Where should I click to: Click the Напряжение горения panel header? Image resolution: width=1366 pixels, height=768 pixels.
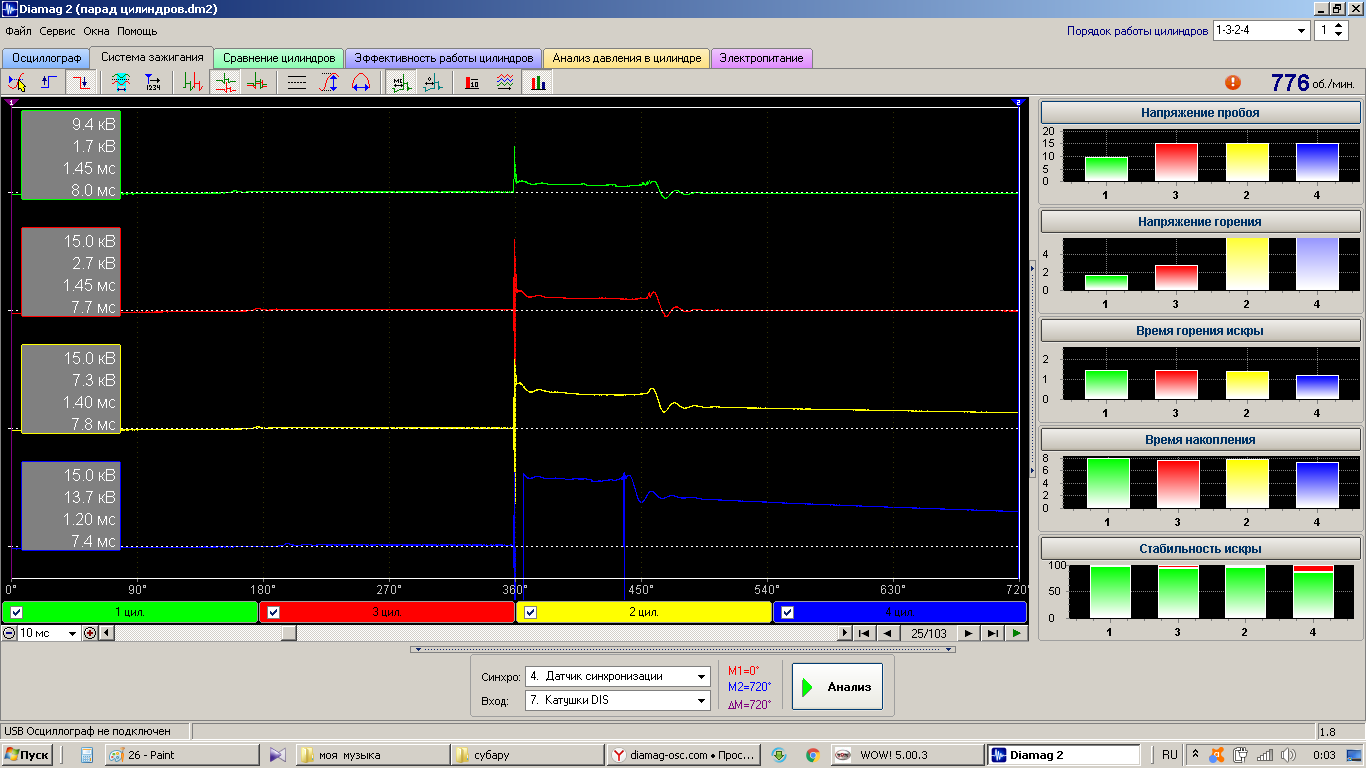pyautogui.click(x=1200, y=221)
